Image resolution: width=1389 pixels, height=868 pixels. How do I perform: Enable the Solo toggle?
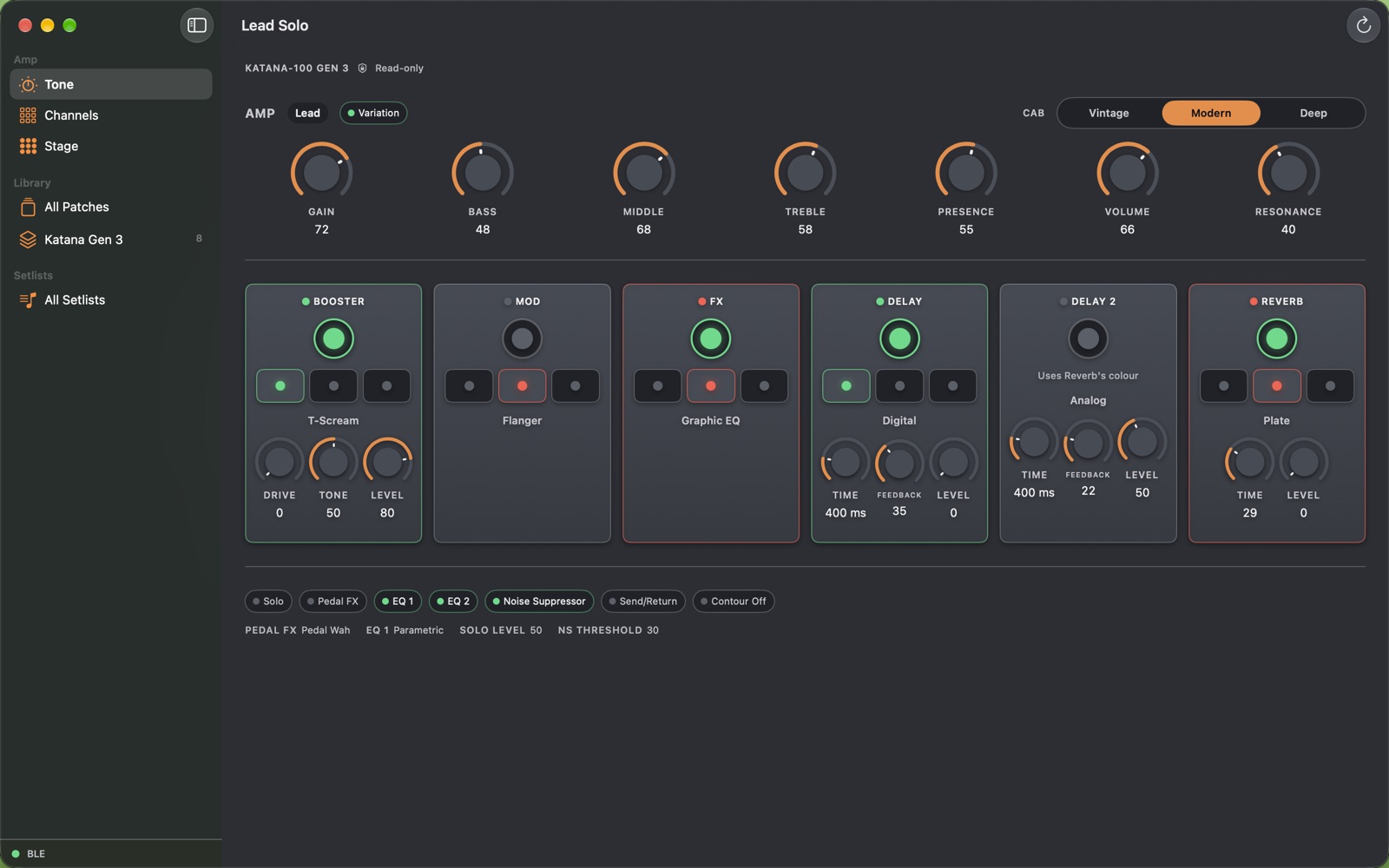[x=268, y=602]
